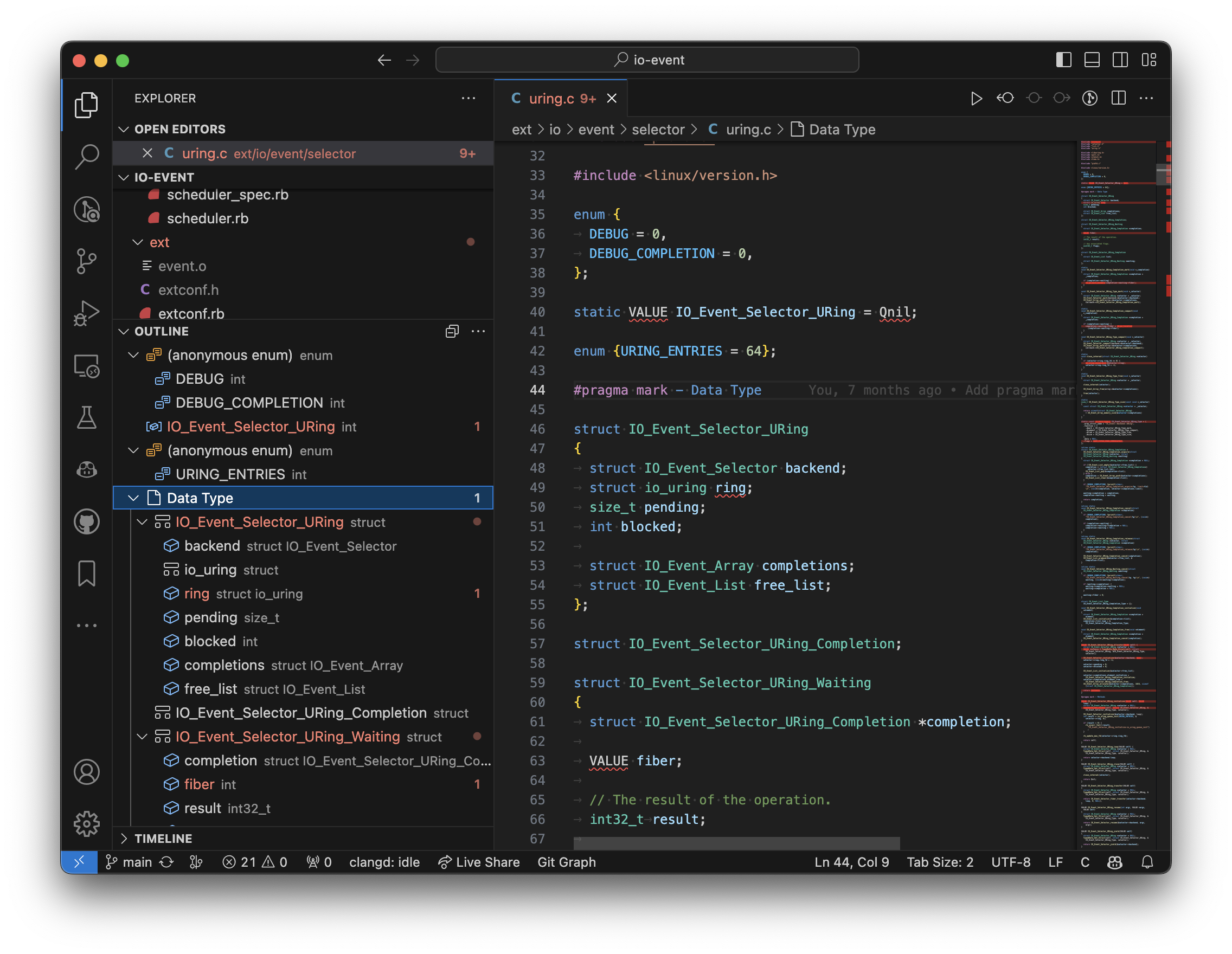The image size is (1232, 954).
Task: Open the Source Control view
Action: click(x=87, y=261)
